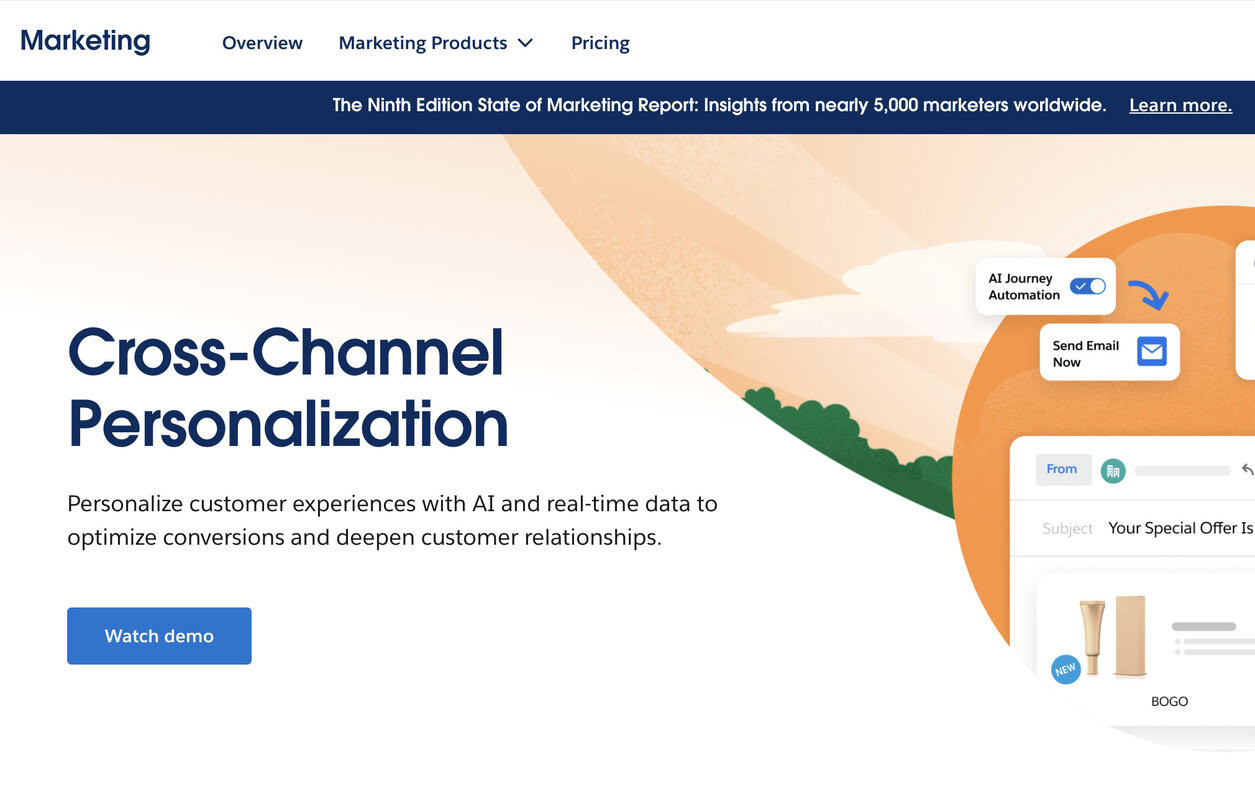Select the Overview navigation item
This screenshot has height=800, width=1255.
coord(261,42)
